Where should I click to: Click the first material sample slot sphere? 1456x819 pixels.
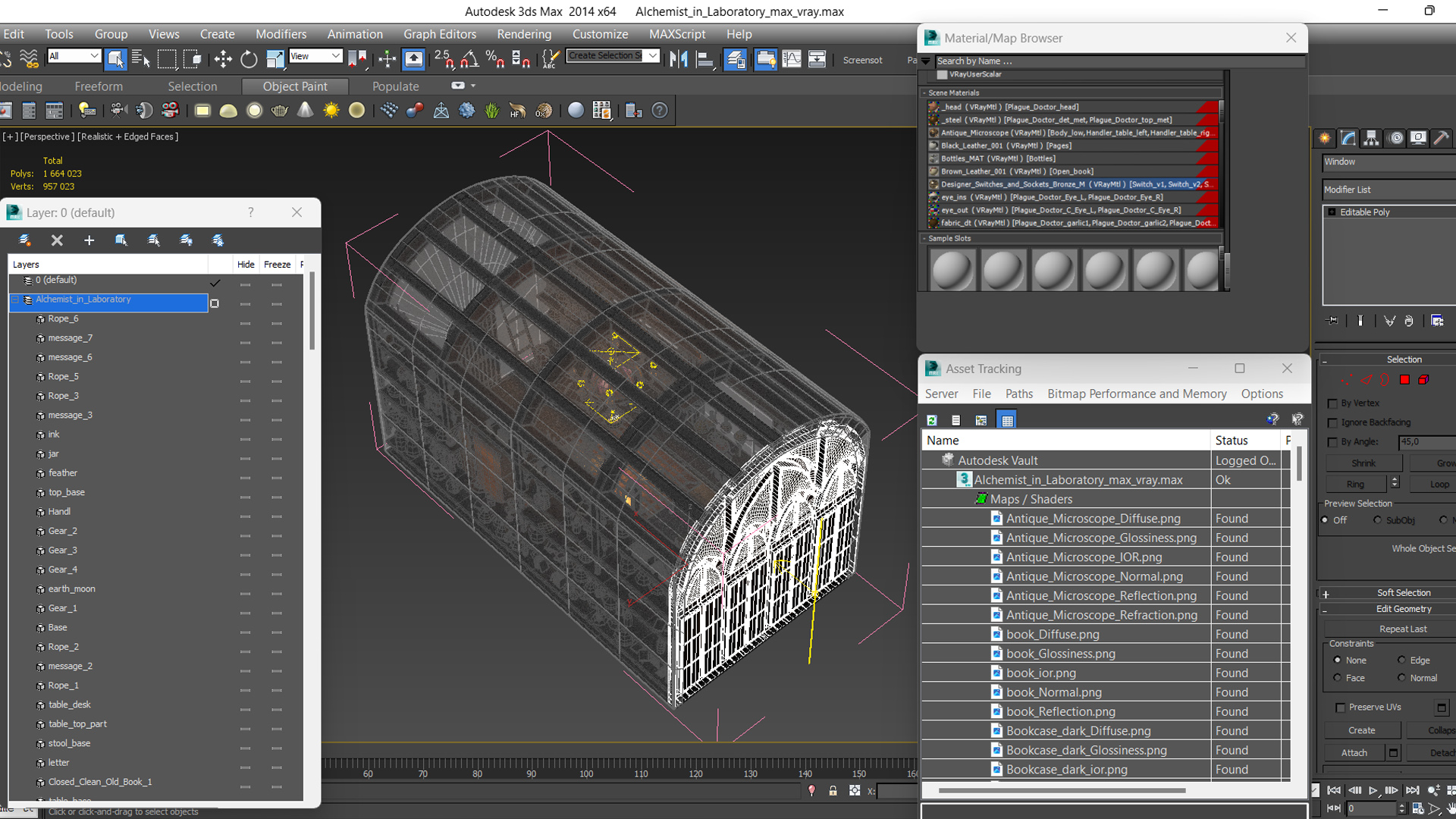[951, 270]
